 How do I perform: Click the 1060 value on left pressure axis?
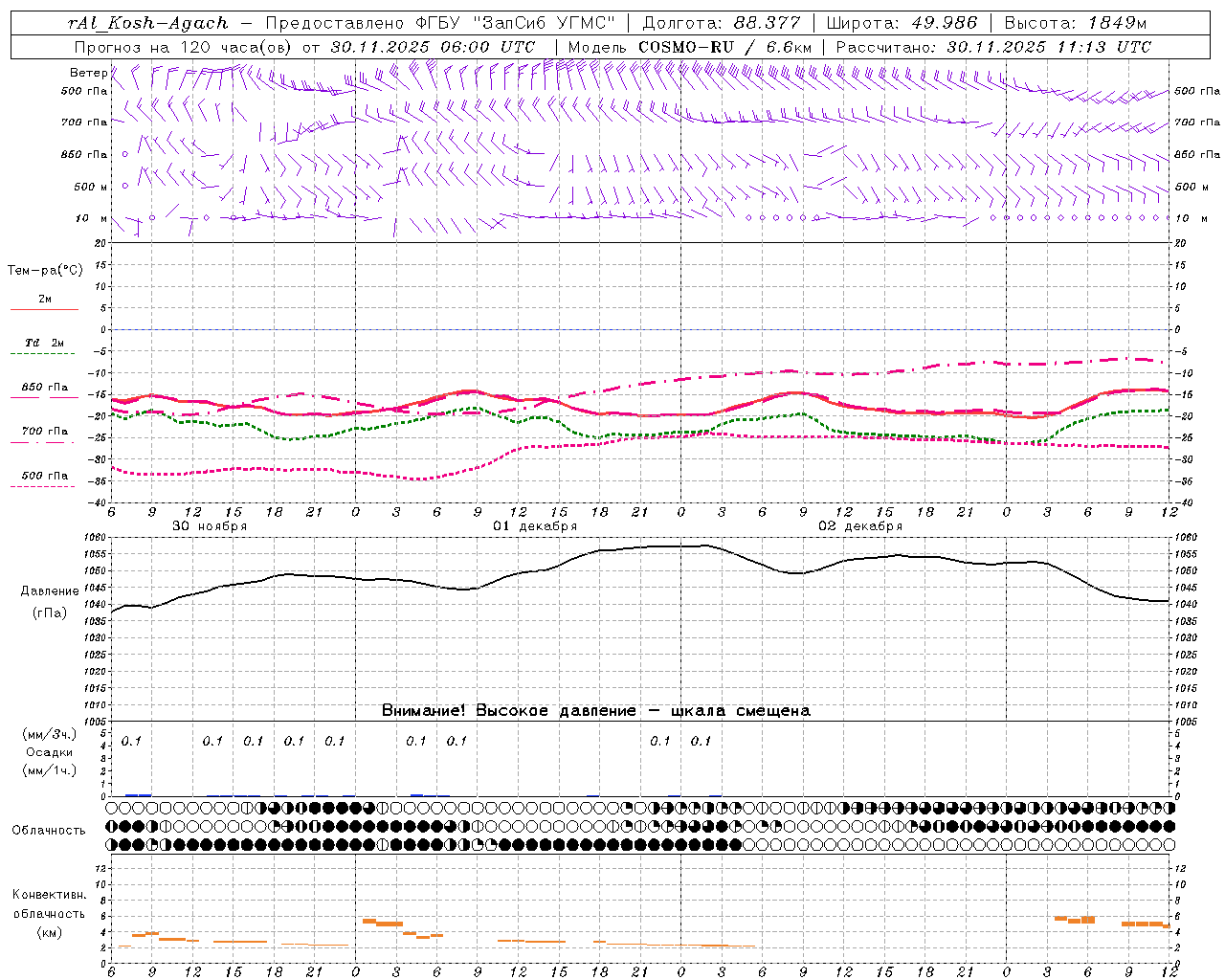pyautogui.click(x=97, y=538)
